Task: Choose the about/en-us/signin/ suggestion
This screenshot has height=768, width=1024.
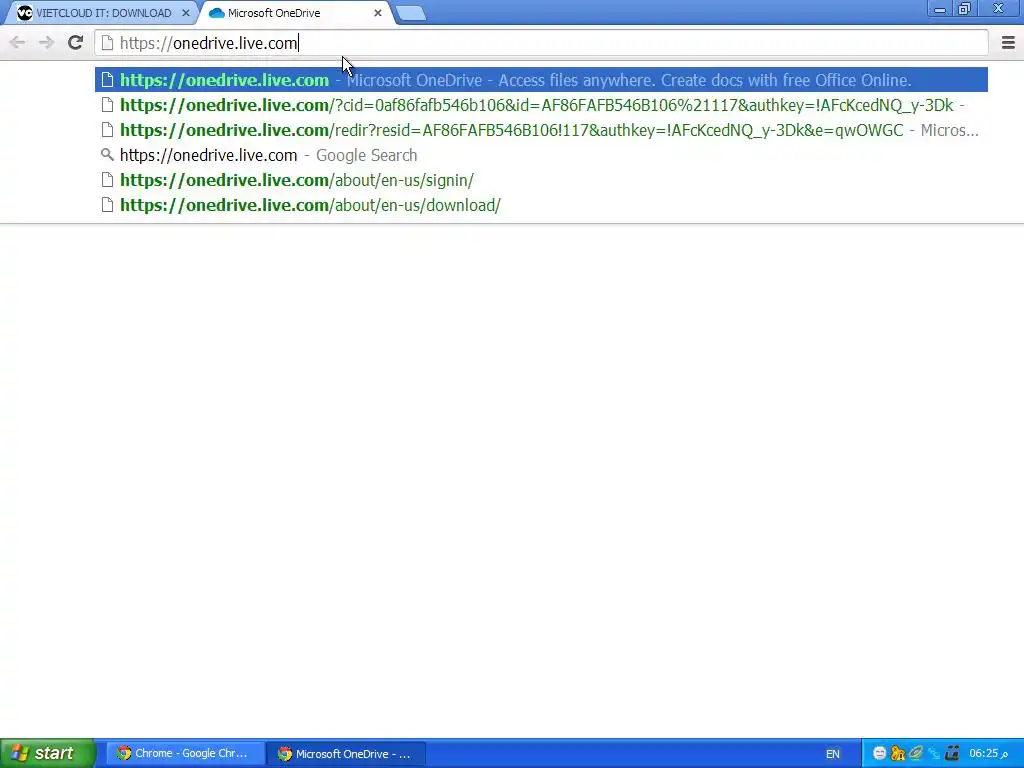Action: [541, 180]
